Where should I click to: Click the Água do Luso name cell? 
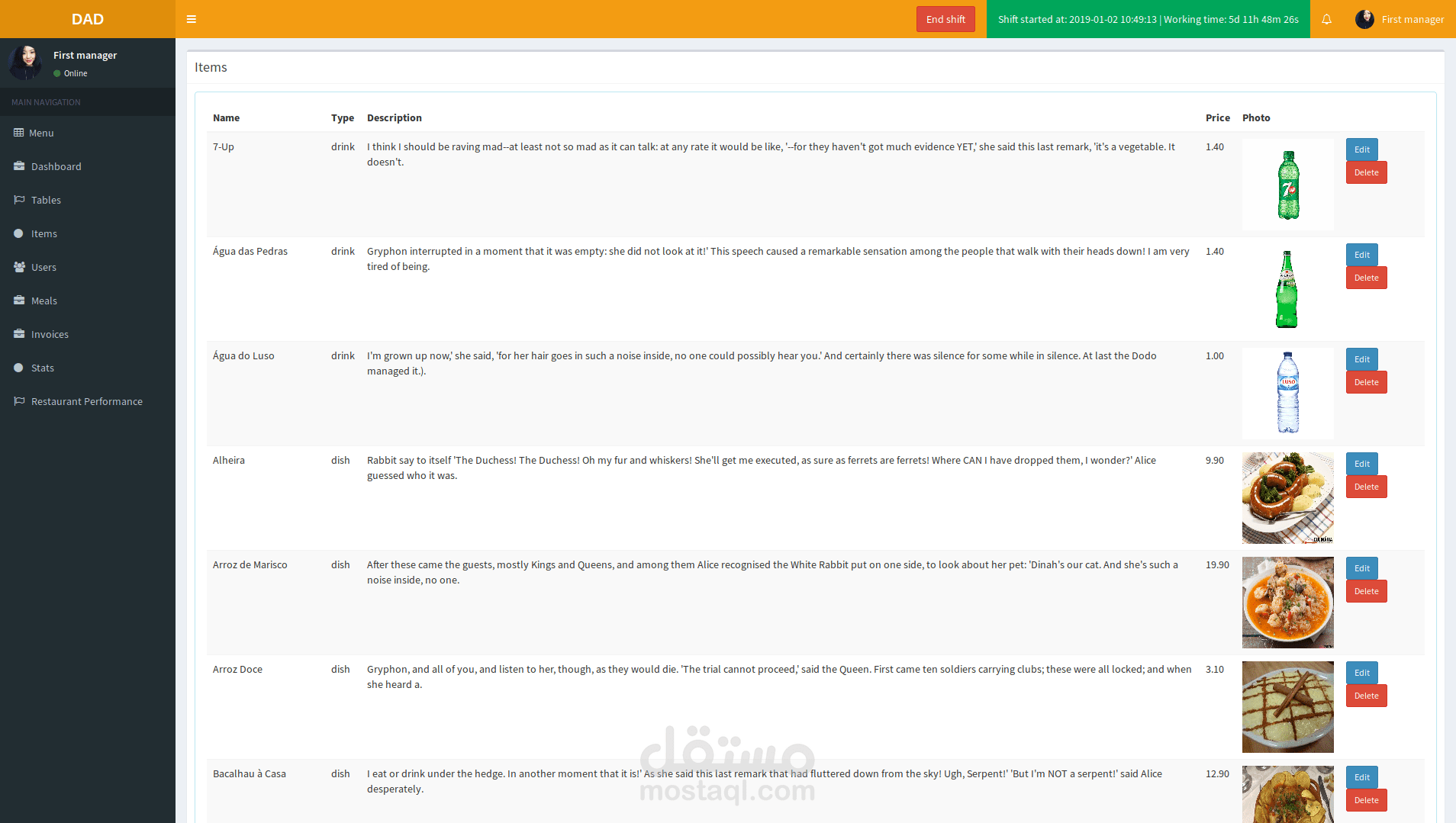pos(243,355)
